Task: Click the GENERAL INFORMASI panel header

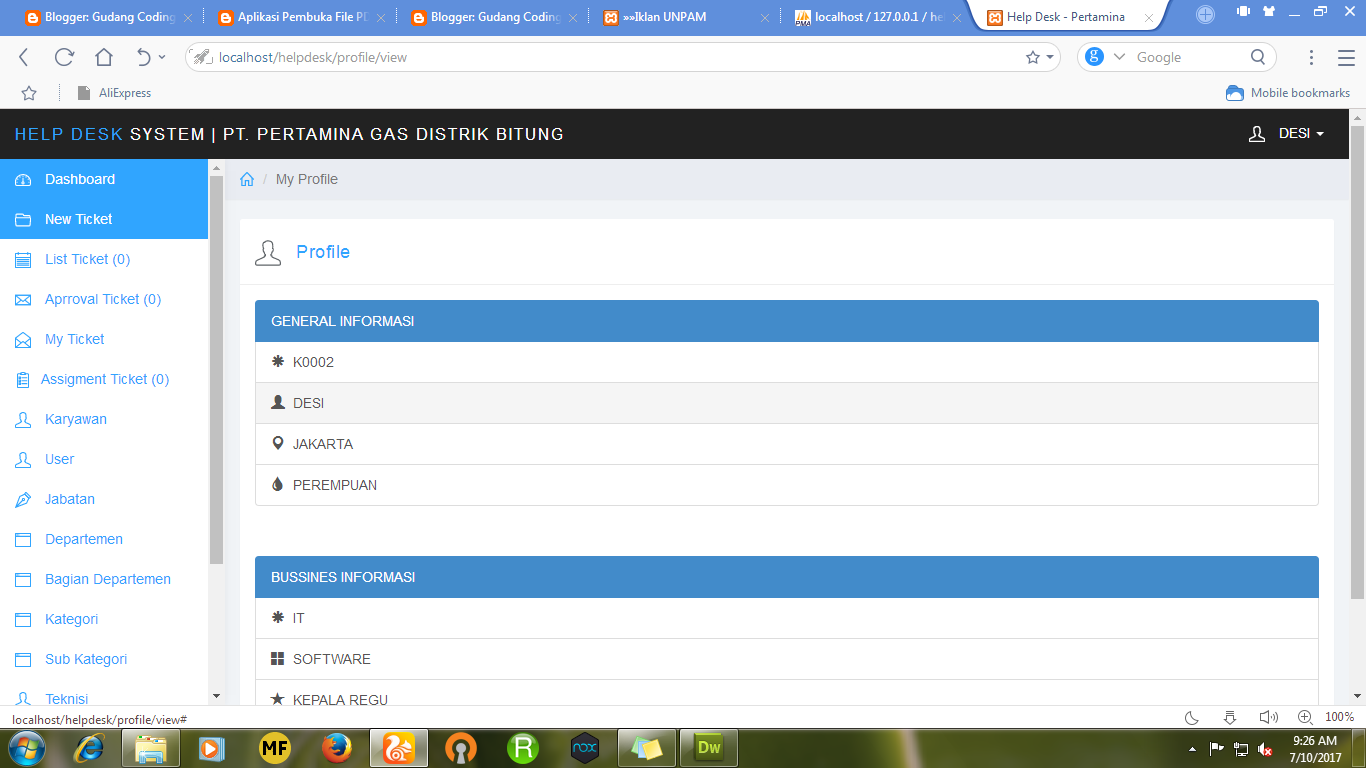Action: pyautogui.click(x=787, y=321)
